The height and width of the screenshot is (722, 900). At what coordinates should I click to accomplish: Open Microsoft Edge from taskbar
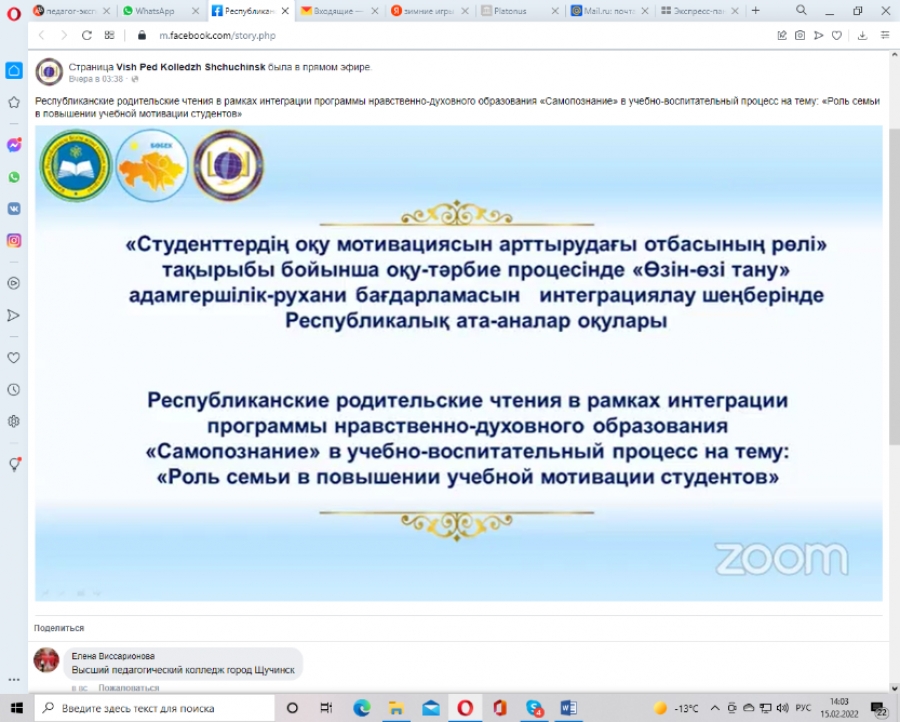tap(362, 708)
